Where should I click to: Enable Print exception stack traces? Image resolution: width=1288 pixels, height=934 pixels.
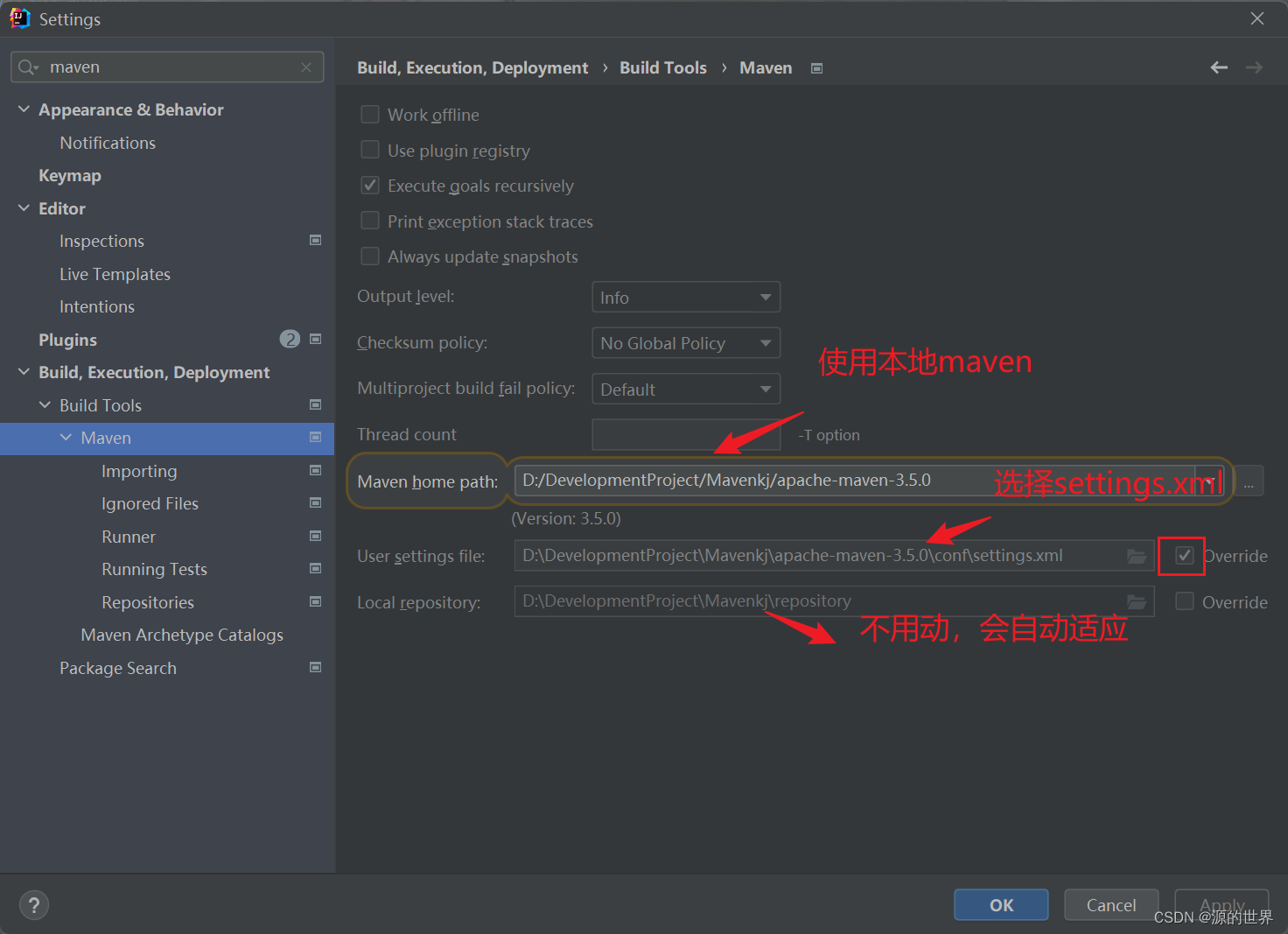pos(370,221)
